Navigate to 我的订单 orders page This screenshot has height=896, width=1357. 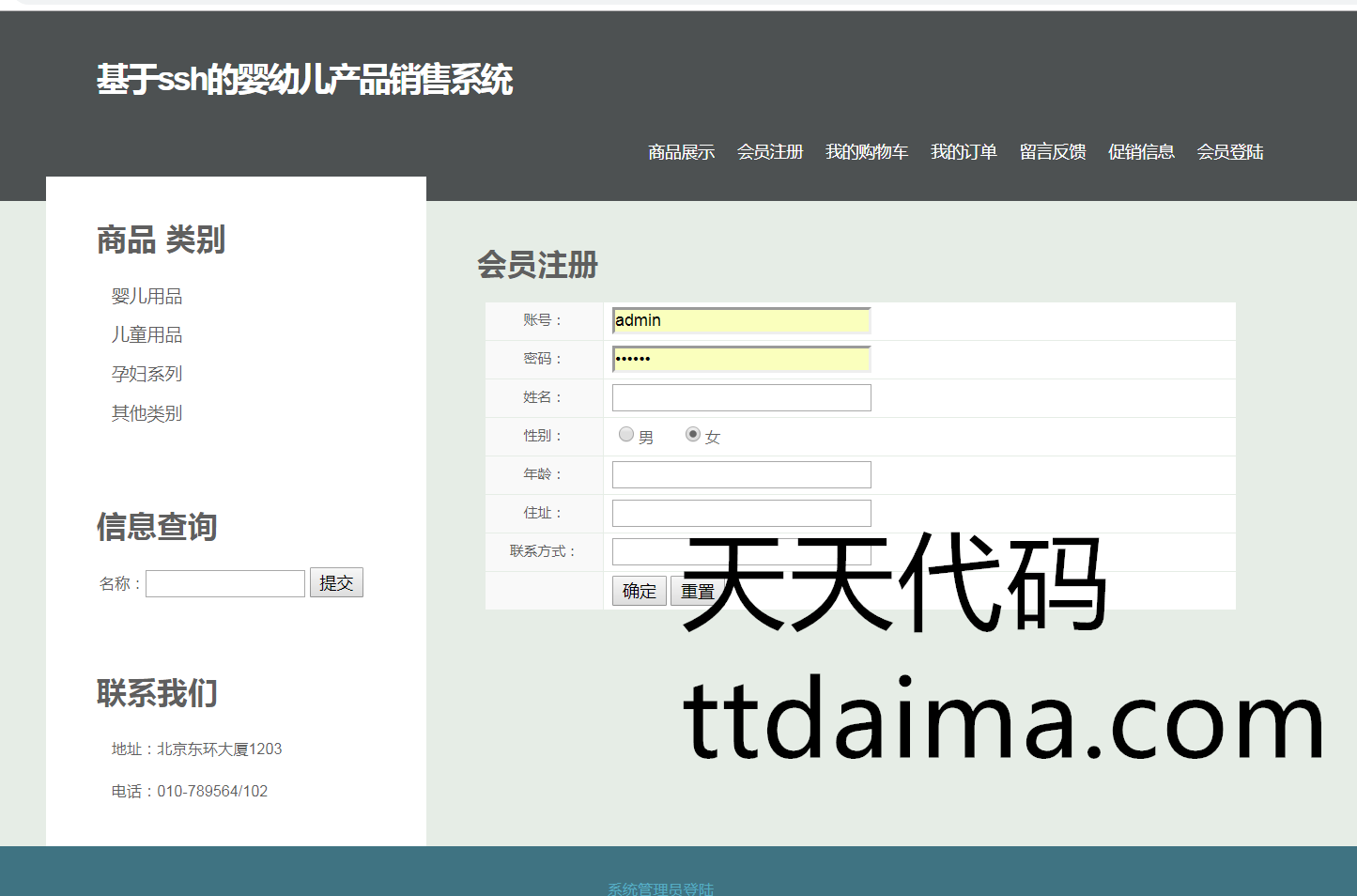coord(963,152)
